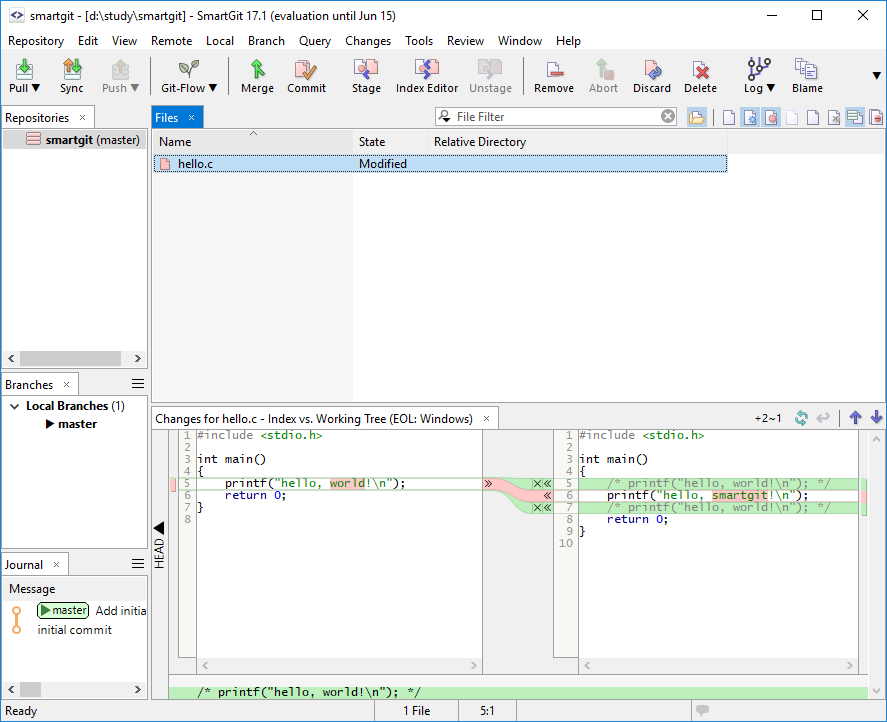
Task: Click the Journal panel horizontal scrollbar thumb
Action: click(x=31, y=689)
